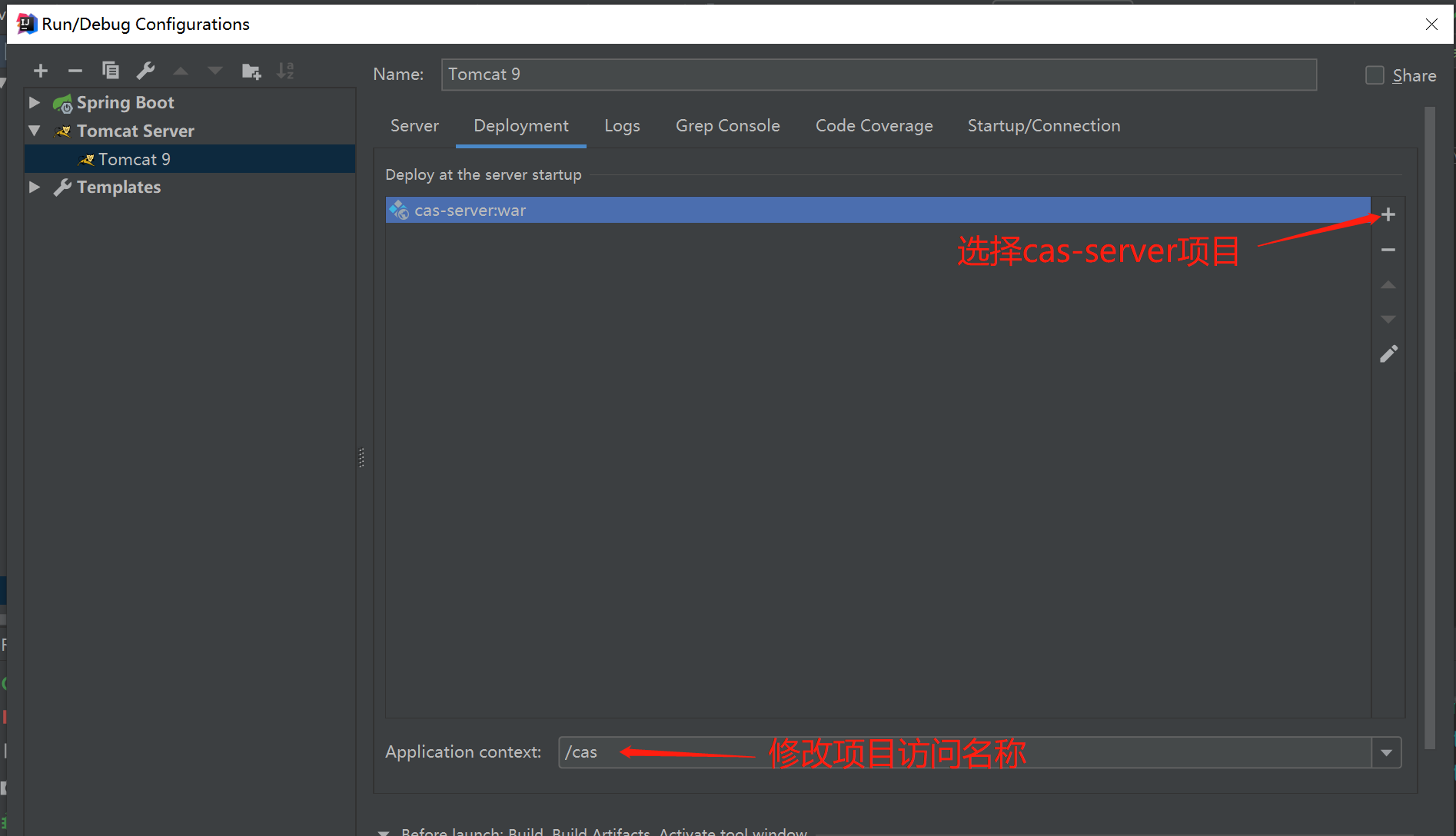Switch to the Server tab
The height and width of the screenshot is (836, 1456).
point(414,126)
